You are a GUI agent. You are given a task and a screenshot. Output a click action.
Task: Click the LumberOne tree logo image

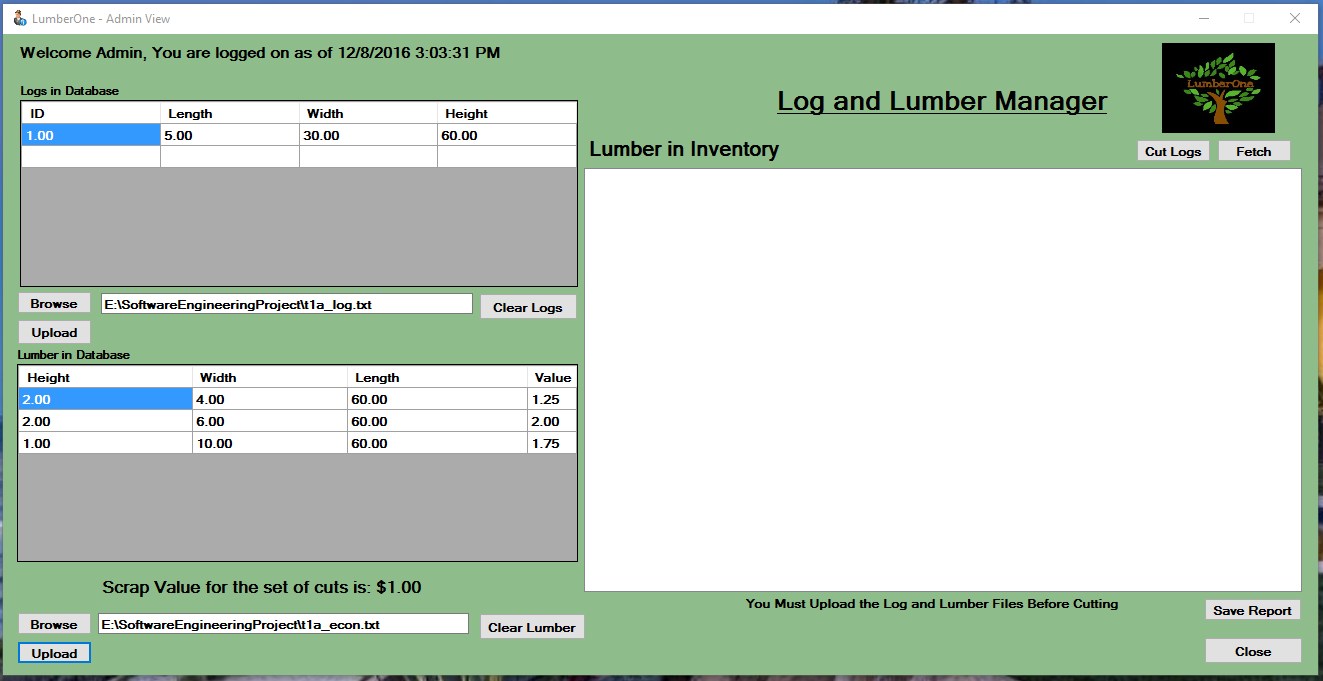coord(1217,88)
